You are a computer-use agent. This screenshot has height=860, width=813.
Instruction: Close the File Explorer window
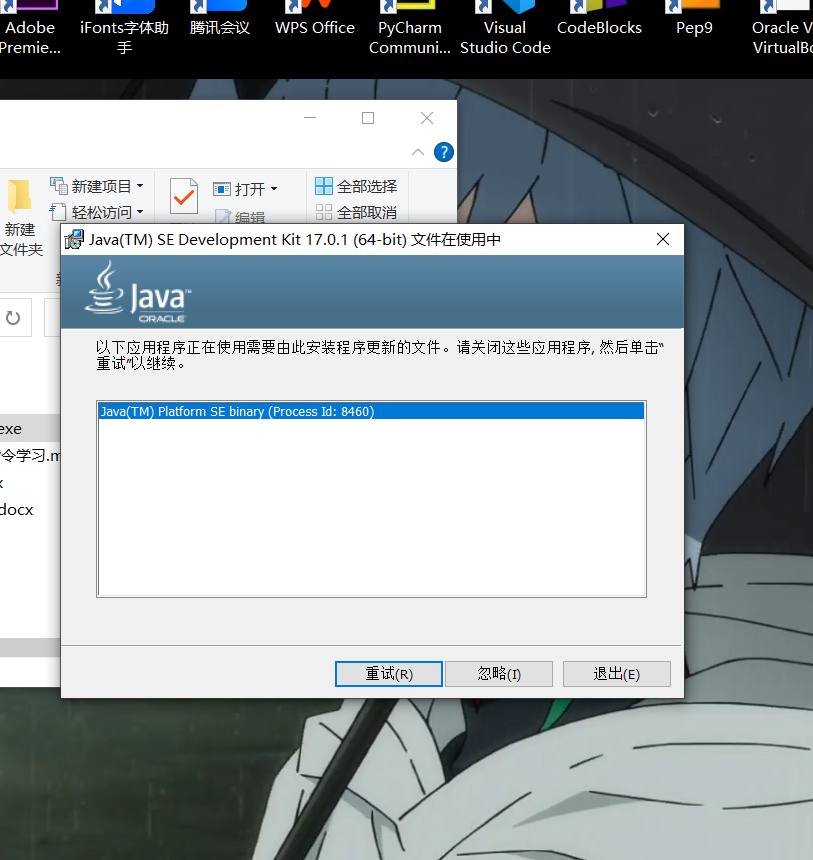(427, 117)
